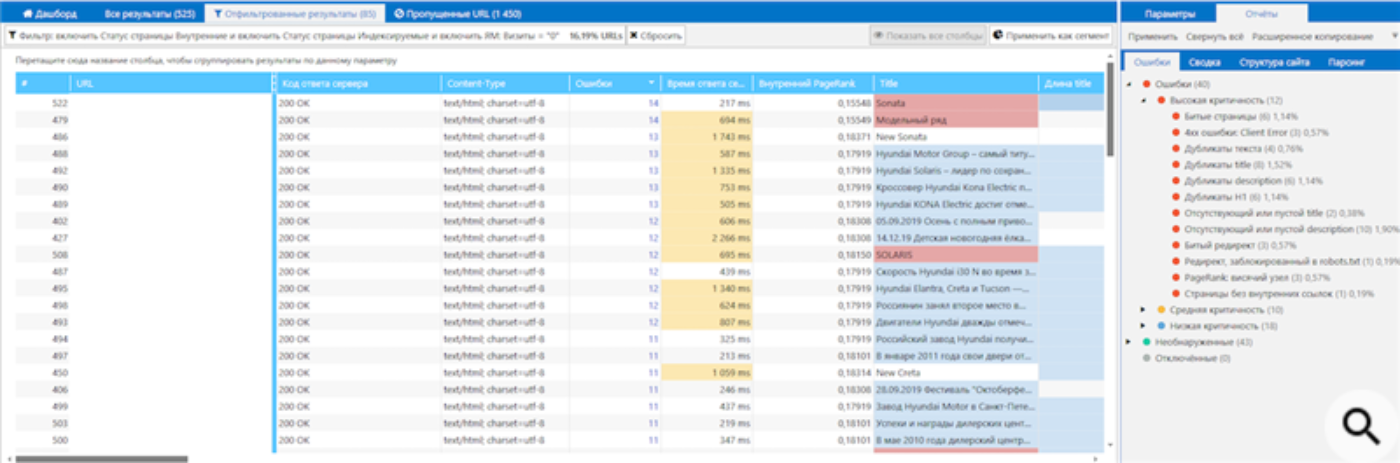Screen dimensions: 1400x463
Task: Click the pie-chart icon beside Применить как сегмент
Action: (997, 35)
